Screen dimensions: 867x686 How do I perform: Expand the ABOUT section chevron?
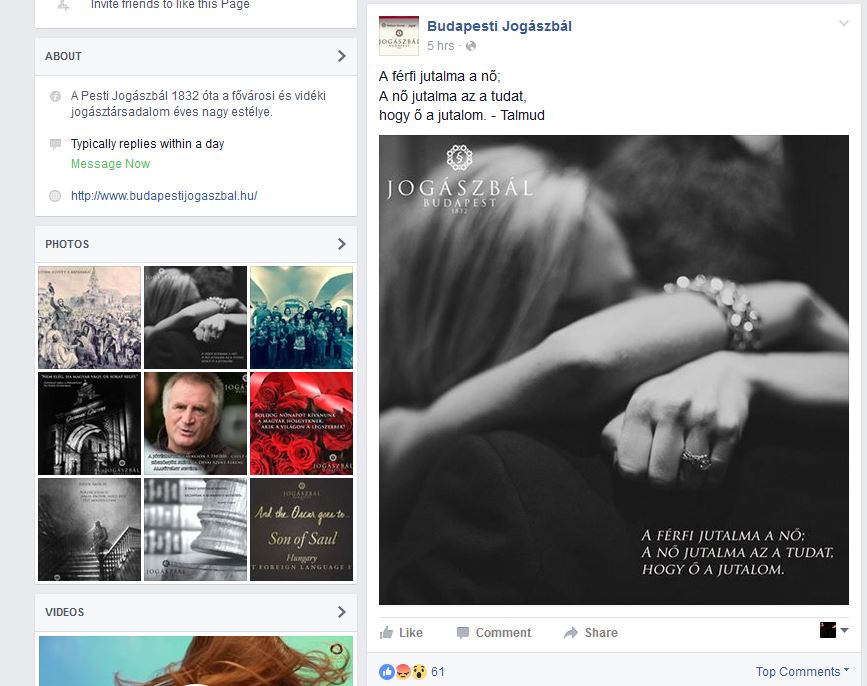point(343,56)
